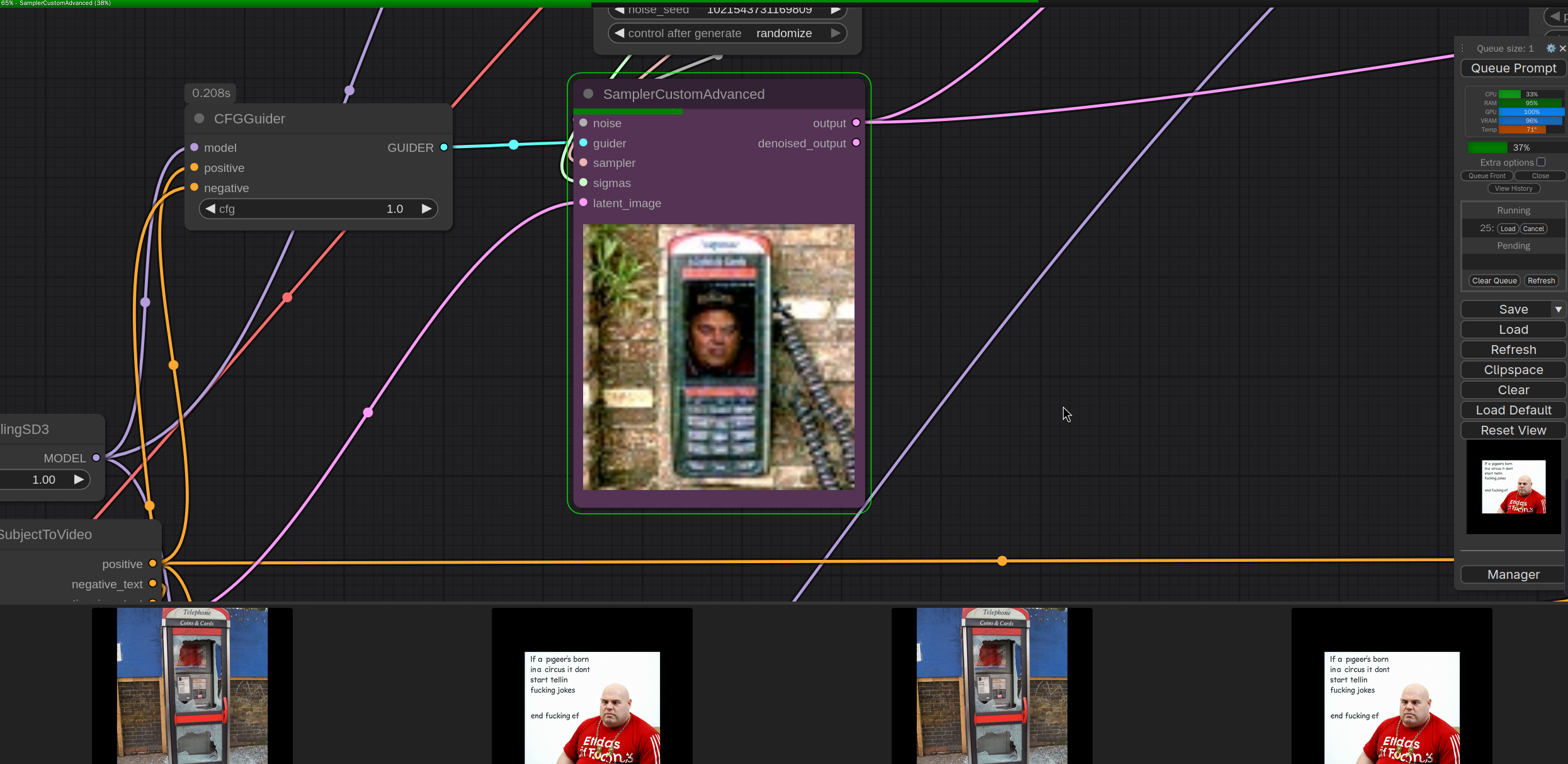Click the CFGGuider positive input socket

pyautogui.click(x=195, y=168)
